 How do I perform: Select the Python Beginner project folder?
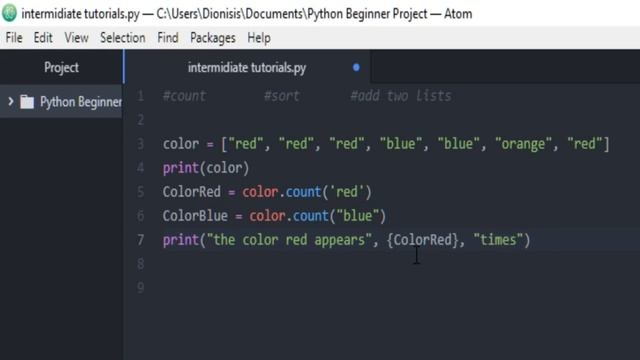pyautogui.click(x=61, y=102)
